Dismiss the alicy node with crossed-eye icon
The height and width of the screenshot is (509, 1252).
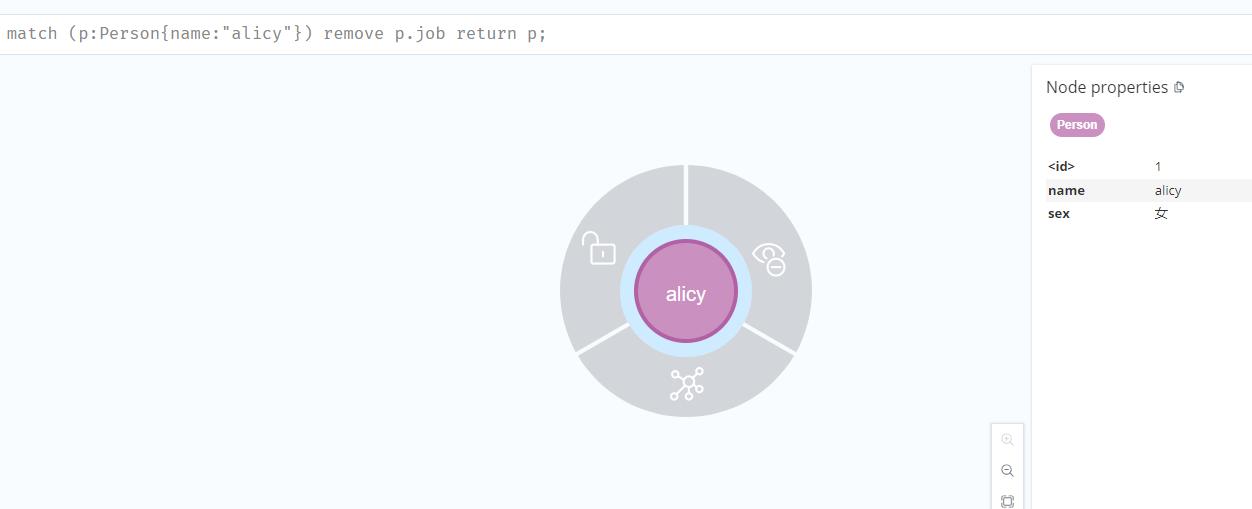point(769,258)
